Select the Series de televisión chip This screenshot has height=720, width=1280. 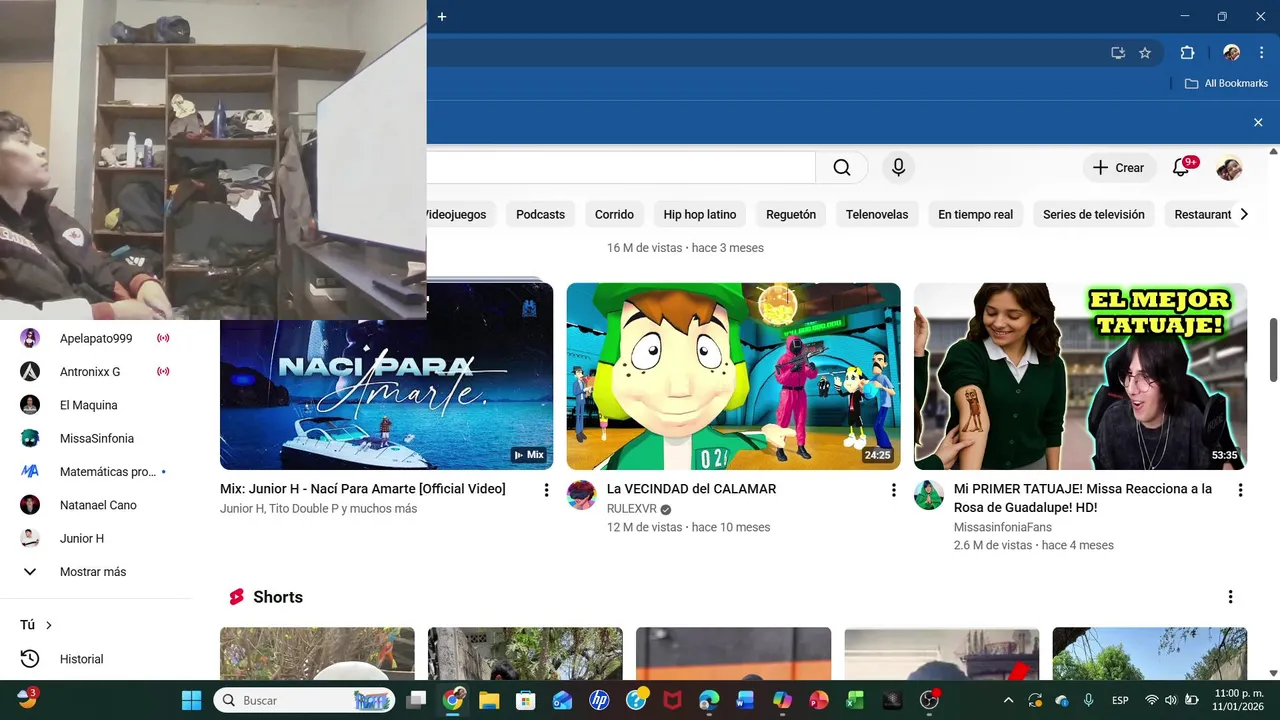point(1094,214)
